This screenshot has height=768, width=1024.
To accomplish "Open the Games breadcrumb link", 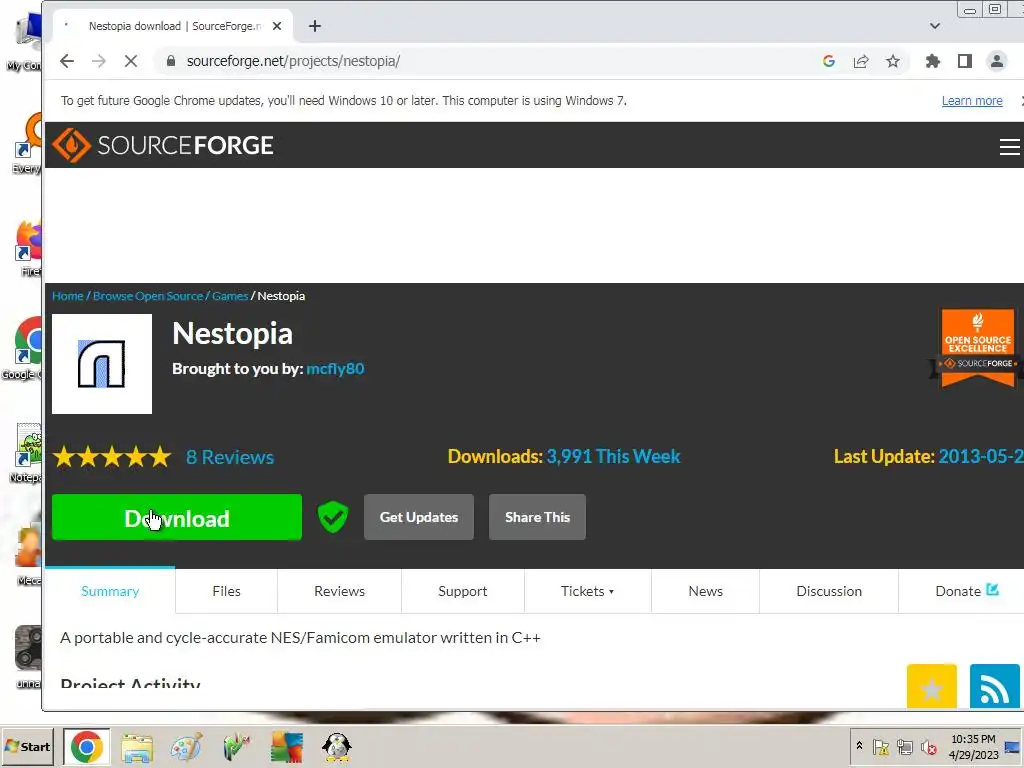I will tap(230, 296).
